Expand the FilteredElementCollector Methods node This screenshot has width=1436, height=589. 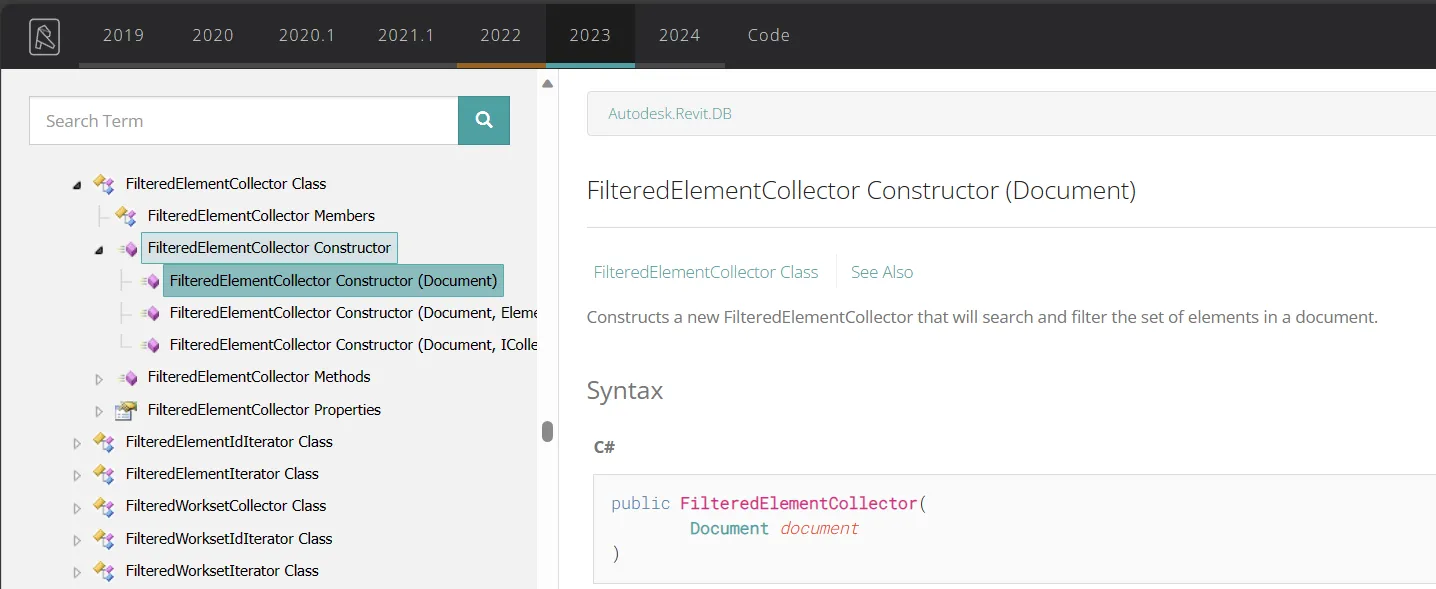point(99,378)
